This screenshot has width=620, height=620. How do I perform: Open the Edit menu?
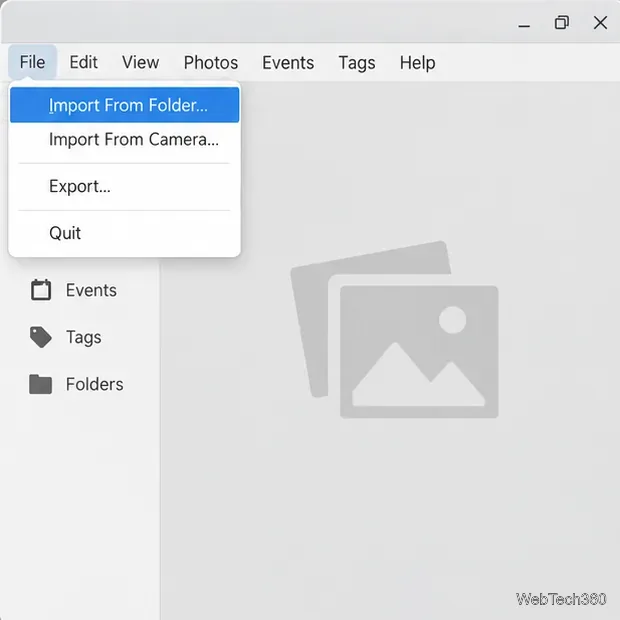(x=83, y=62)
